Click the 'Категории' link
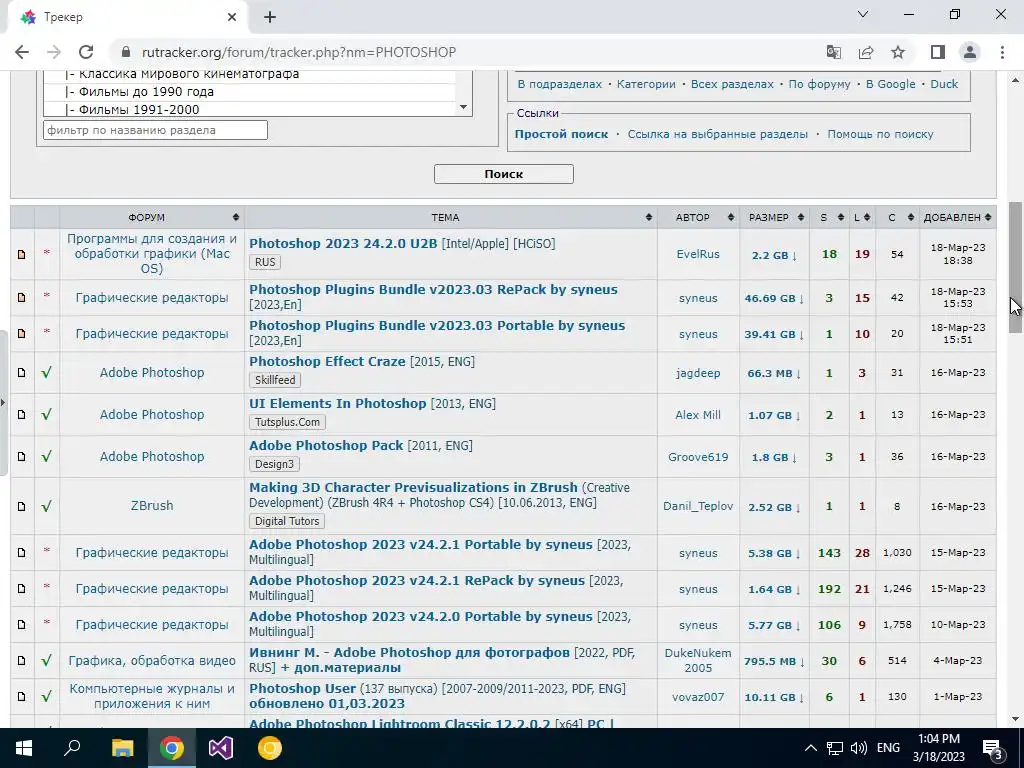The height and width of the screenshot is (768, 1024). (x=646, y=84)
